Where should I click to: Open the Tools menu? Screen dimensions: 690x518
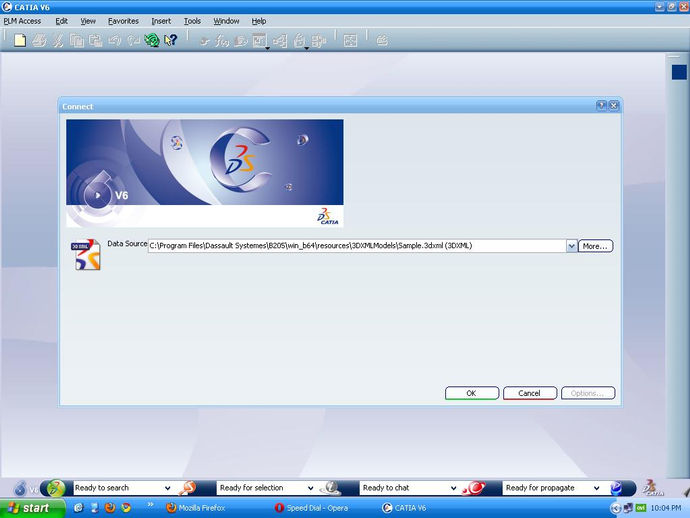[x=192, y=21]
